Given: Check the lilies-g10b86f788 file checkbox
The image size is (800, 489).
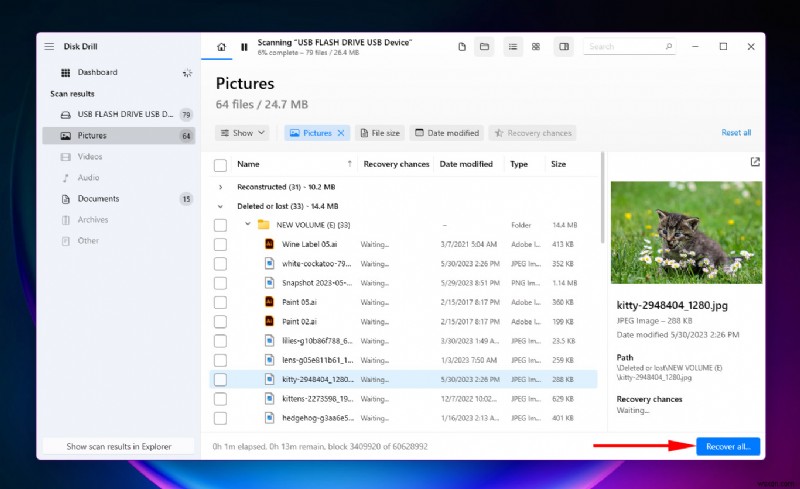Looking at the screenshot, I should [x=220, y=341].
